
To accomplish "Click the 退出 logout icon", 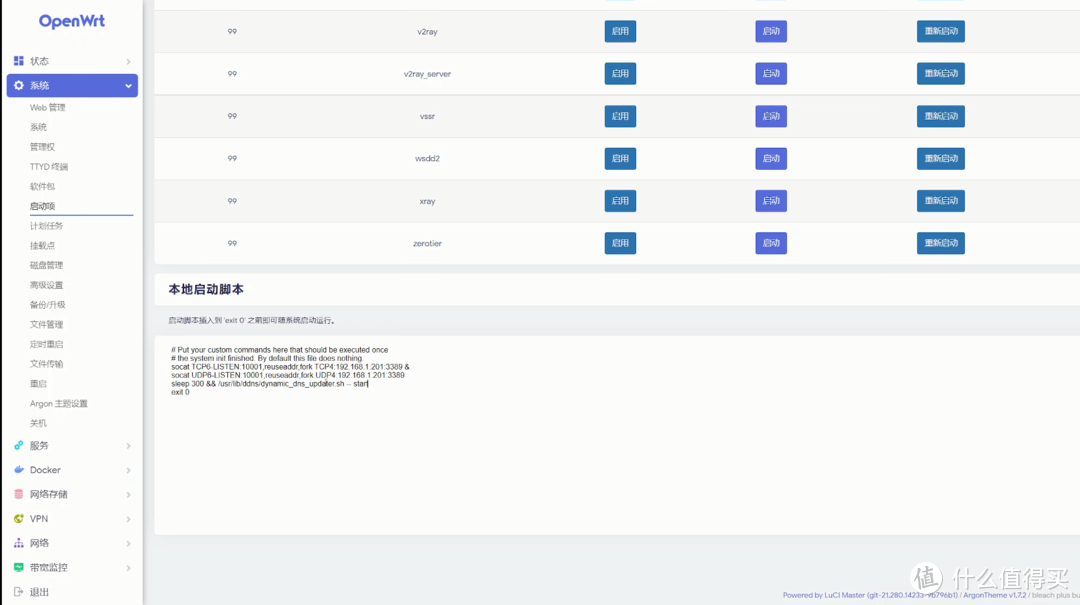I will click(x=19, y=592).
